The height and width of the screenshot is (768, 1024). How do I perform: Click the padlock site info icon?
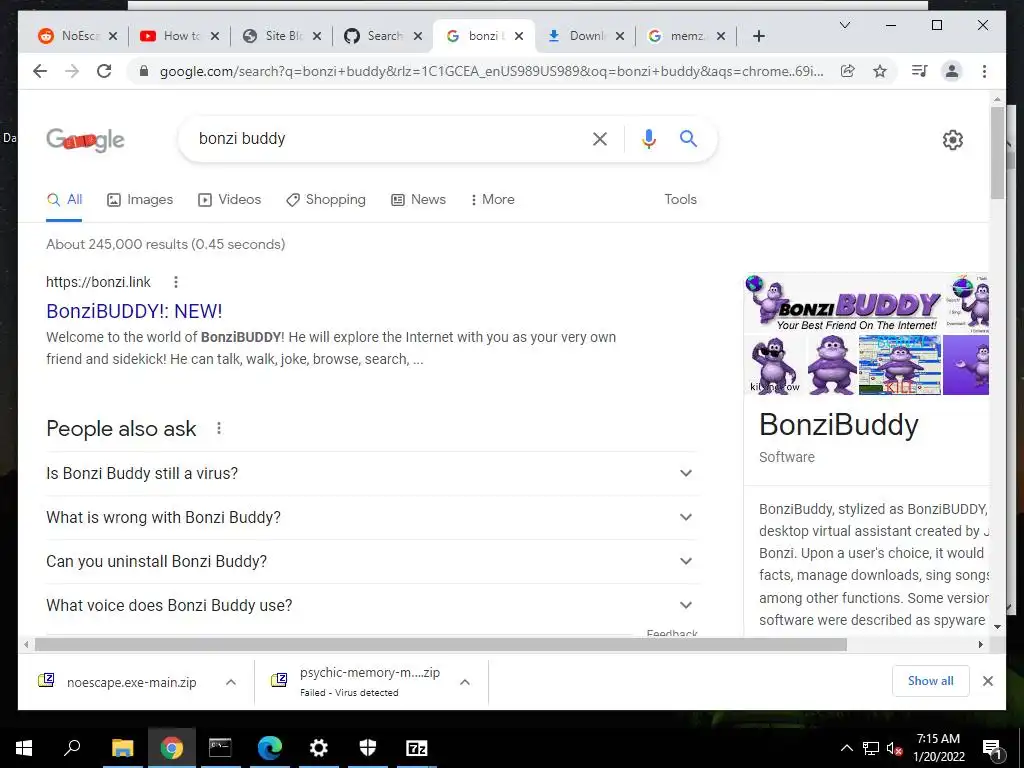coord(144,71)
